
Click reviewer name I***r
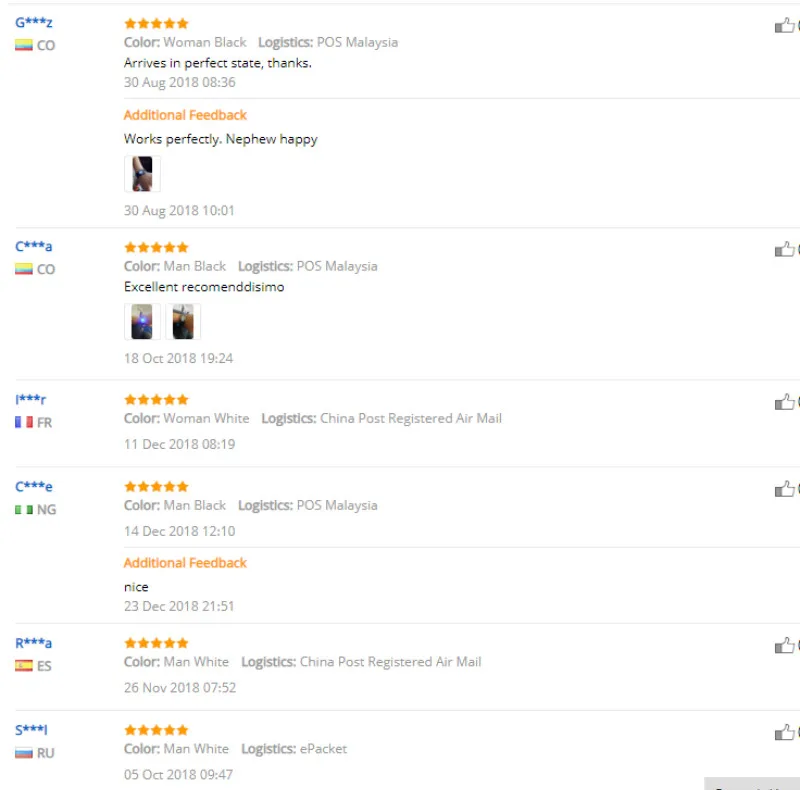[31, 399]
